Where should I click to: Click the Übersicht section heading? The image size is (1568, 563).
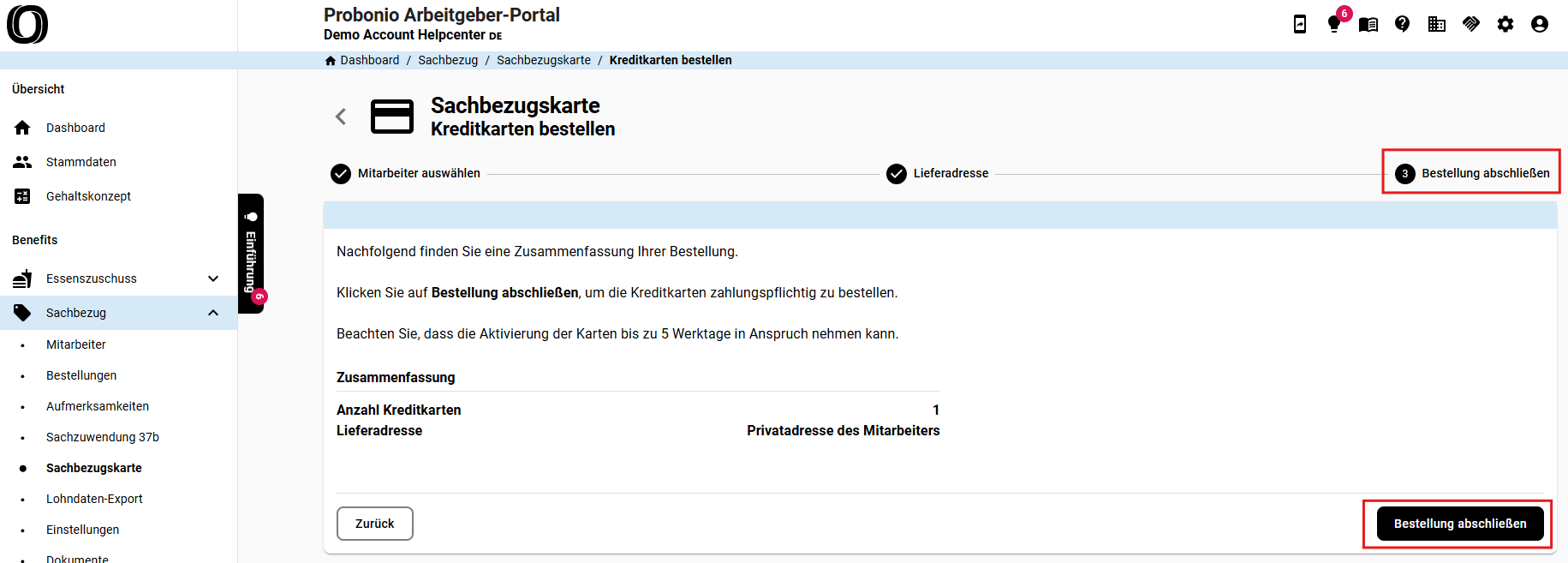[39, 89]
